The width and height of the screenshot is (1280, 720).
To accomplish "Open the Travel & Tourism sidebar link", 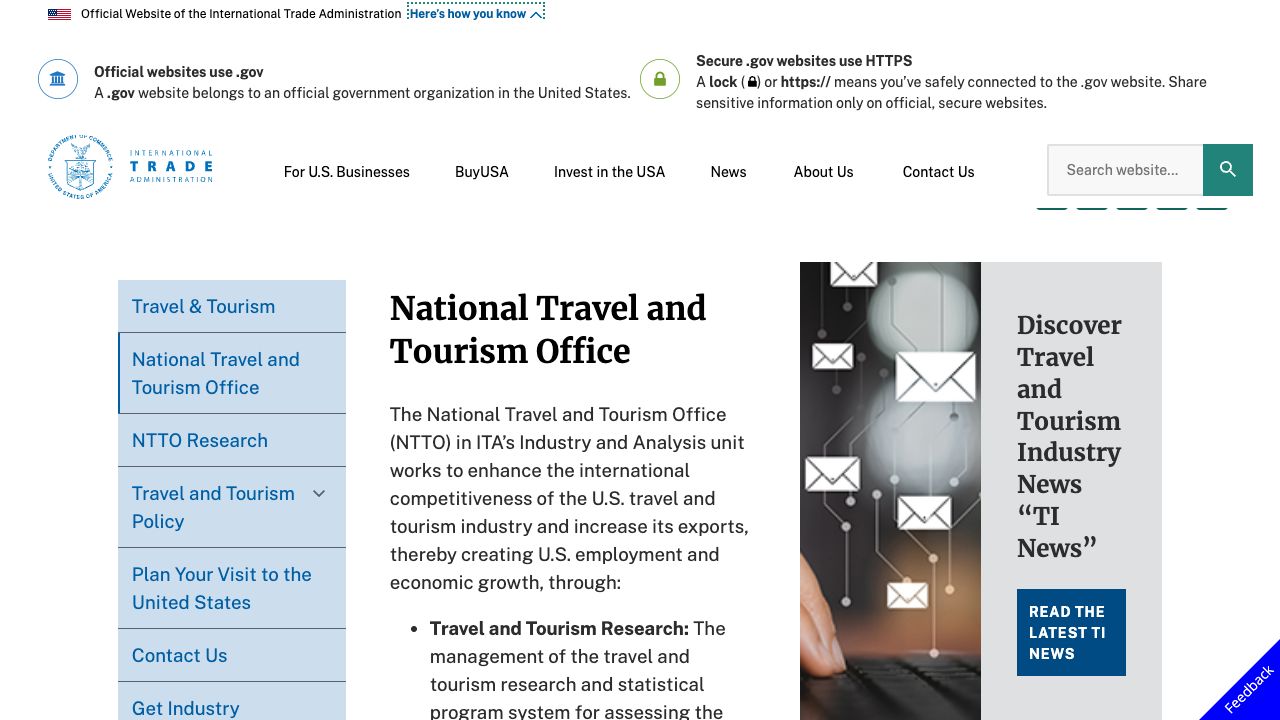I will click(x=203, y=306).
